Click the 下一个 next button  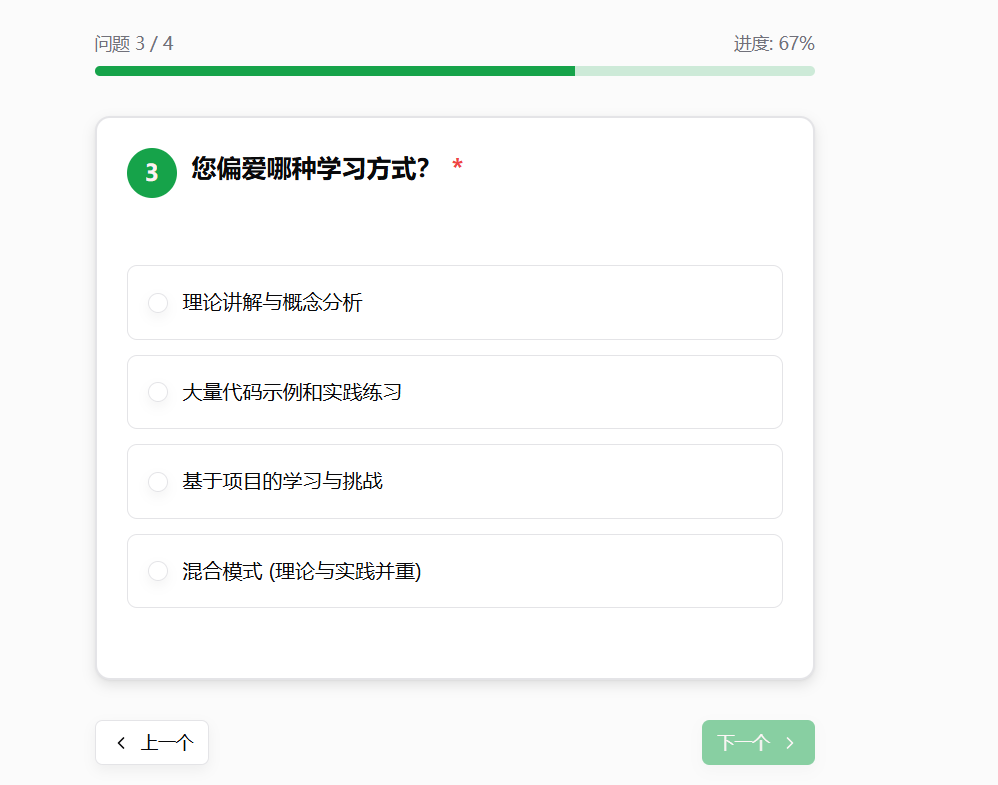(x=758, y=742)
